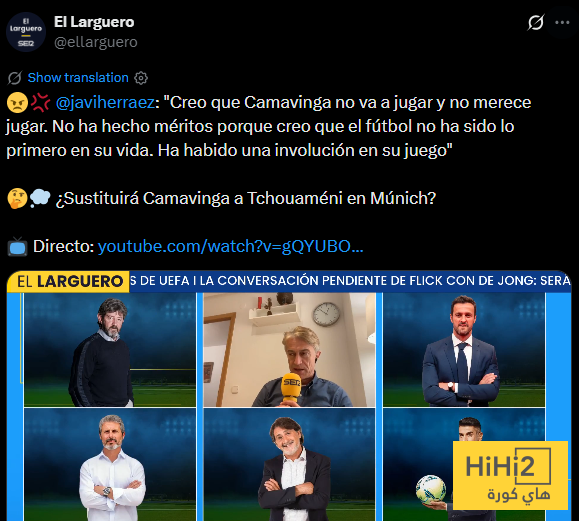Click the angry face emoji

click(x=17, y=102)
